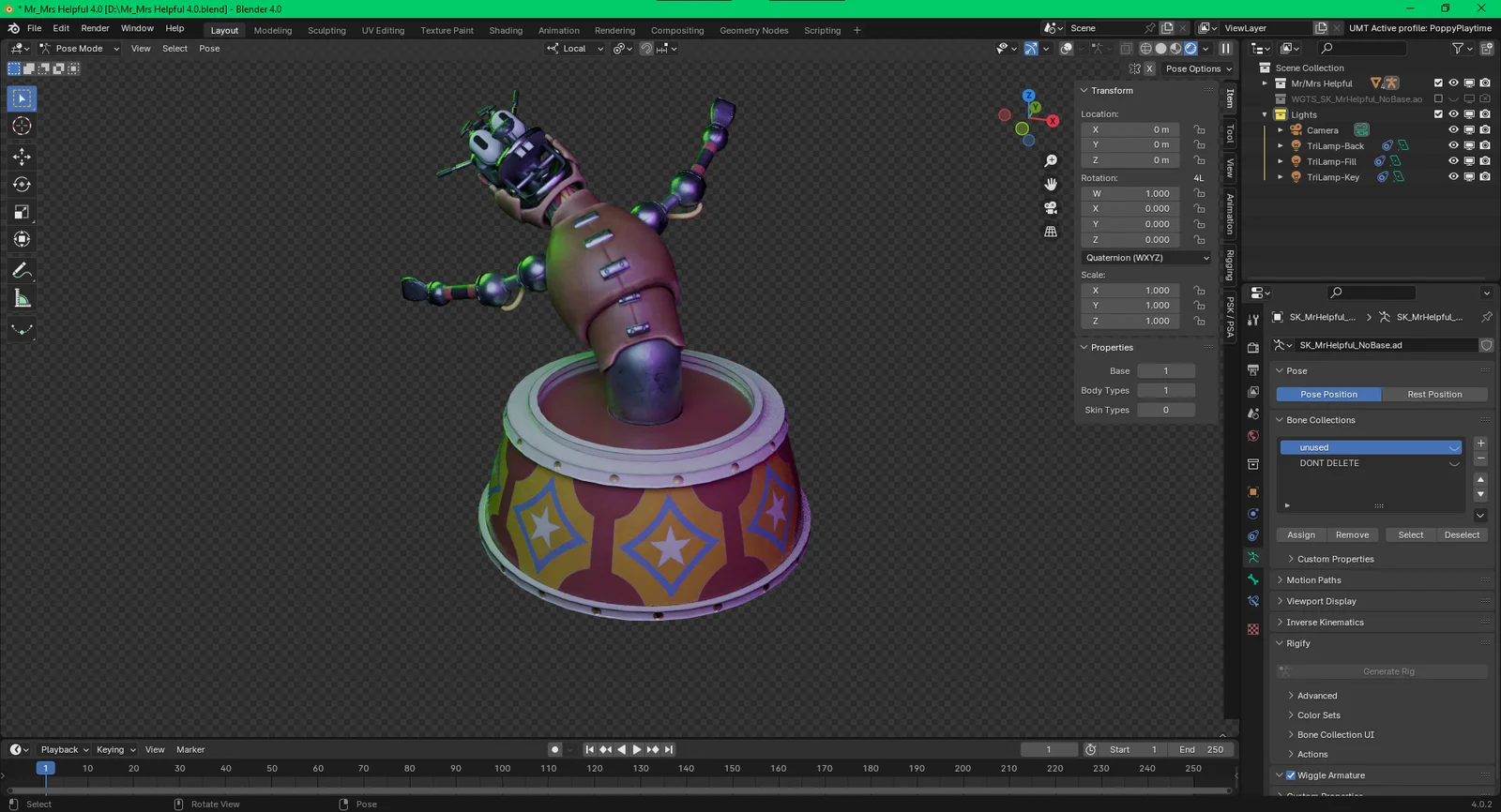Viewport: 1501px width, 812px height.
Task: Expand the Viewport Display panel
Action: click(x=1321, y=601)
